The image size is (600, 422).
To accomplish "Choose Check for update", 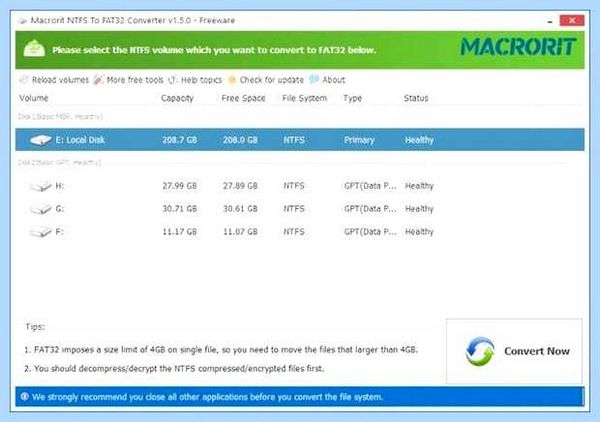I will 266,80.
